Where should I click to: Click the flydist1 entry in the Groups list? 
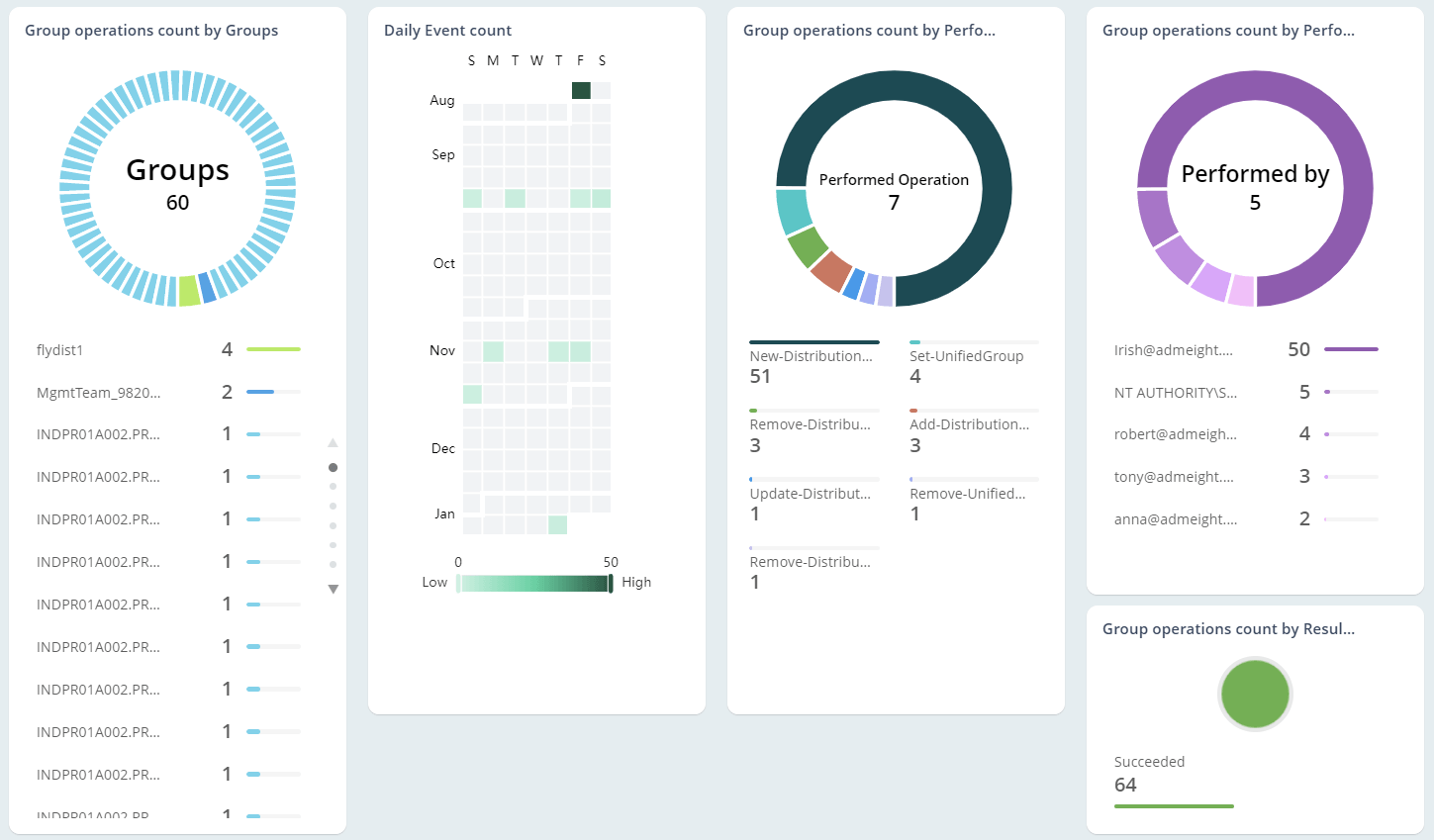(x=57, y=349)
